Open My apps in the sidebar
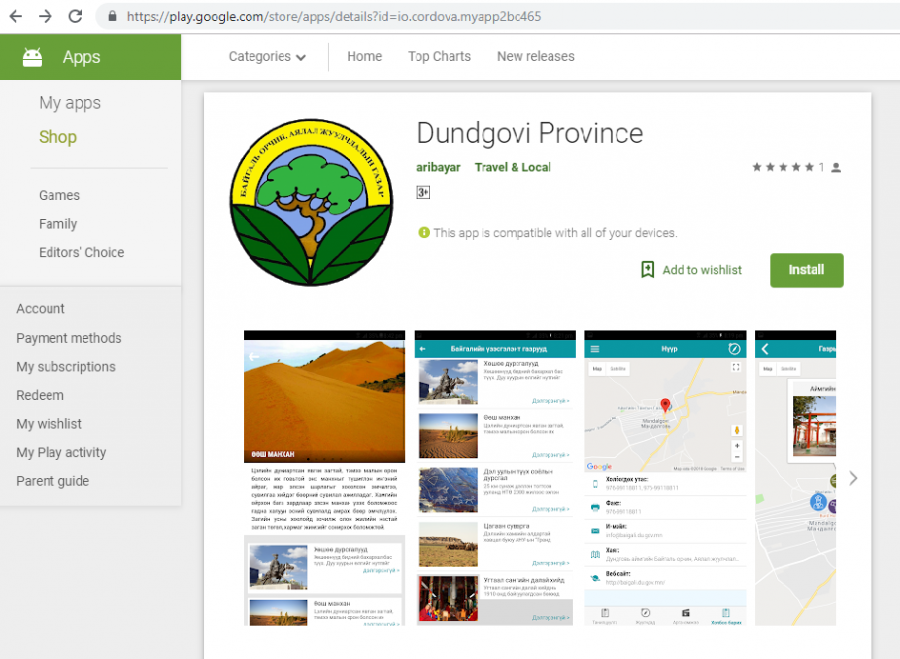The height and width of the screenshot is (659, 900). (70, 103)
